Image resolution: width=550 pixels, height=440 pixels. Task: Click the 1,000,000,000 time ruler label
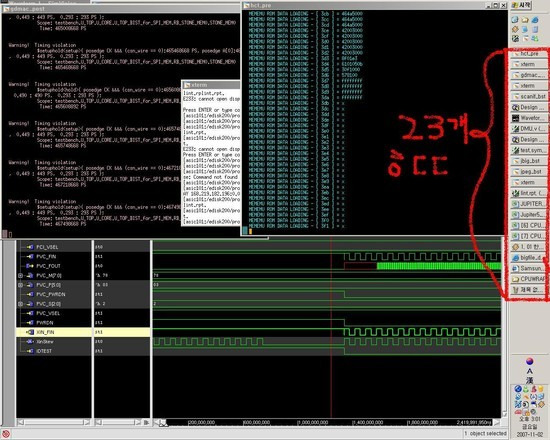coord(313,422)
